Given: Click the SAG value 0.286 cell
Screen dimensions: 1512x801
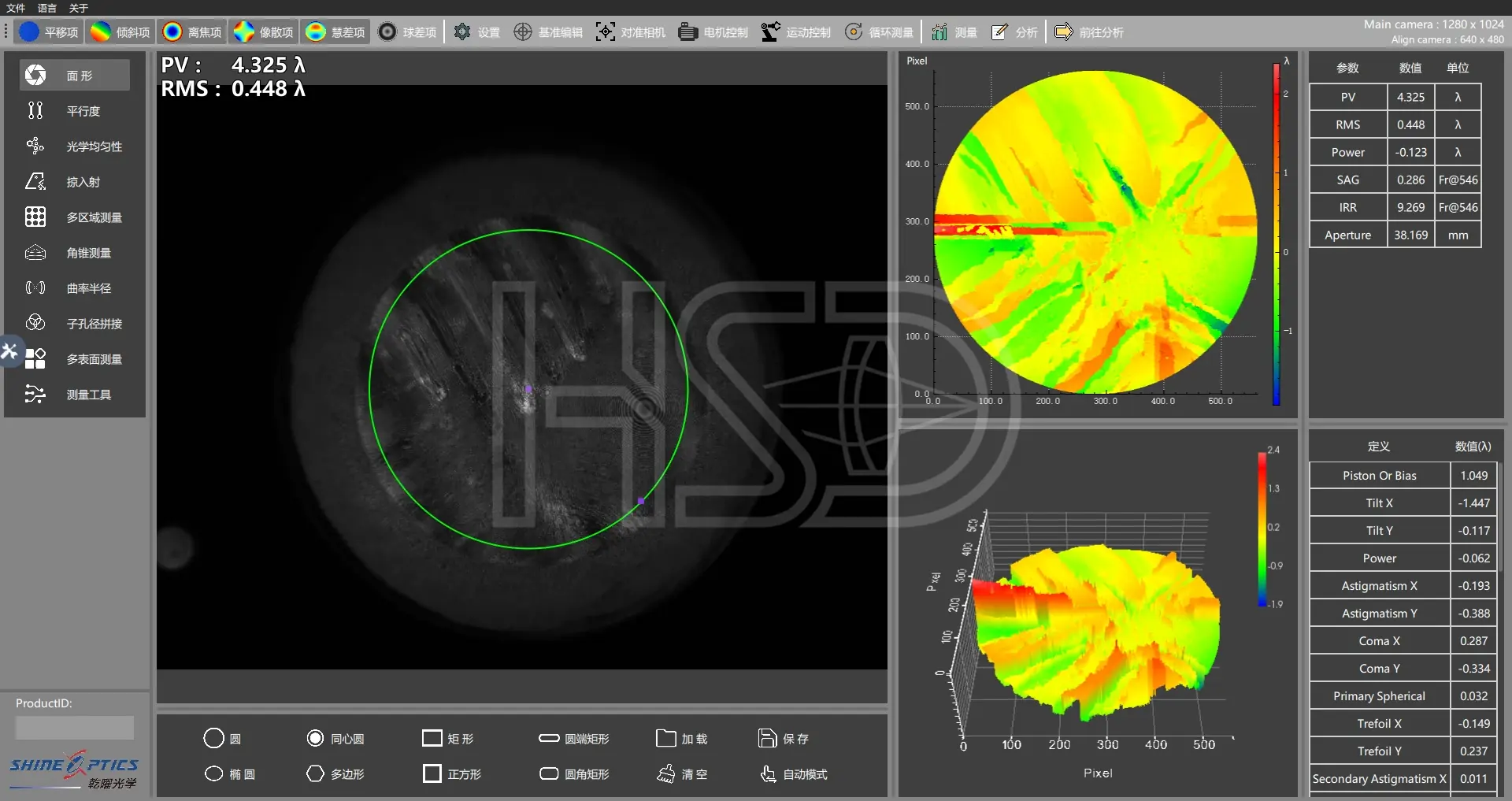Looking at the screenshot, I should [1410, 180].
